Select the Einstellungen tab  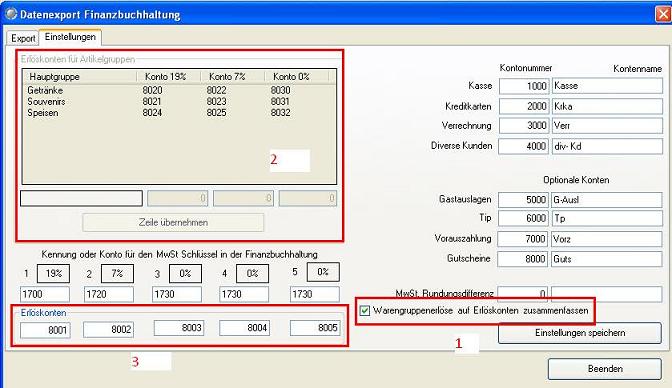pos(70,37)
